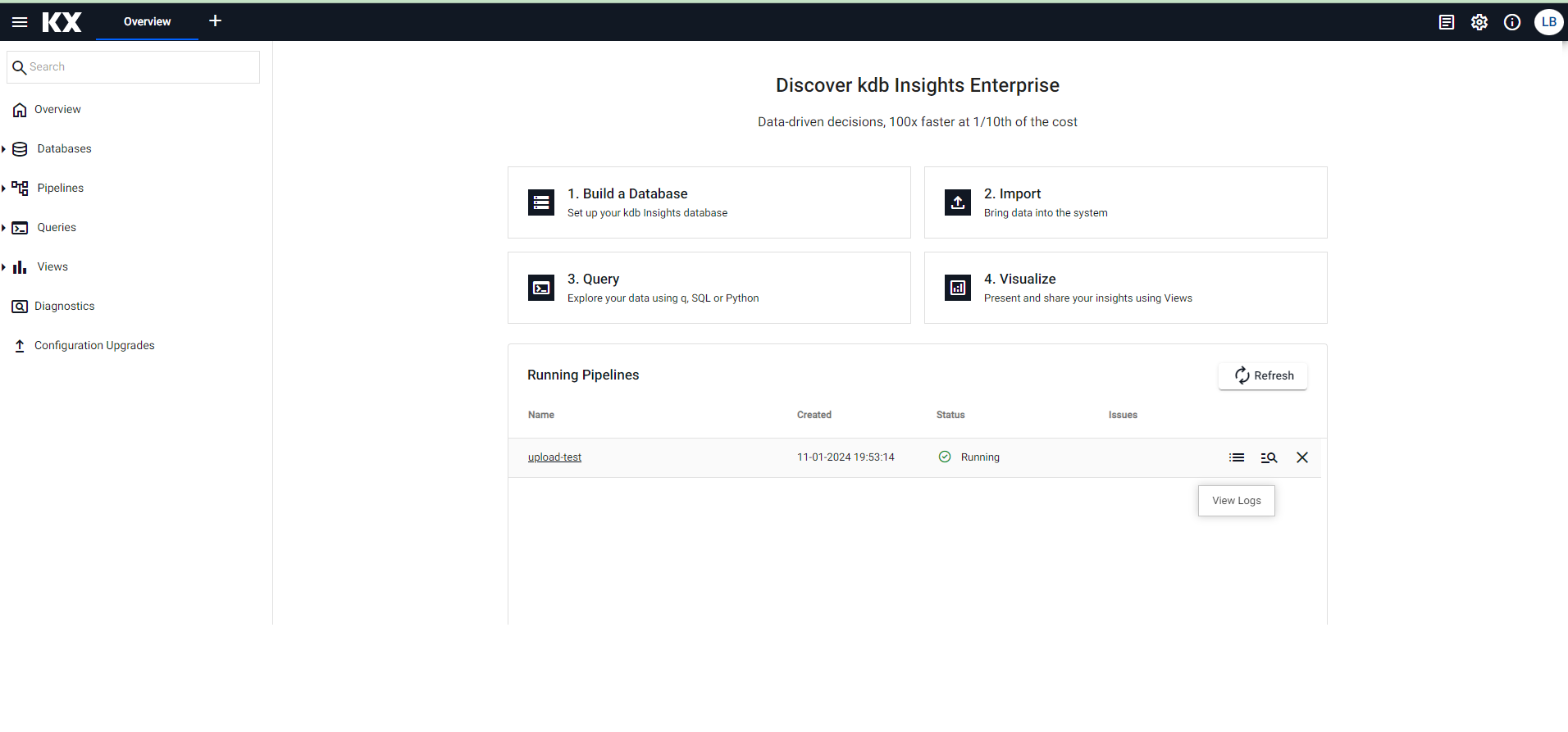Click the View Logs tooltip
The height and width of the screenshot is (732, 1568).
[1237, 501]
